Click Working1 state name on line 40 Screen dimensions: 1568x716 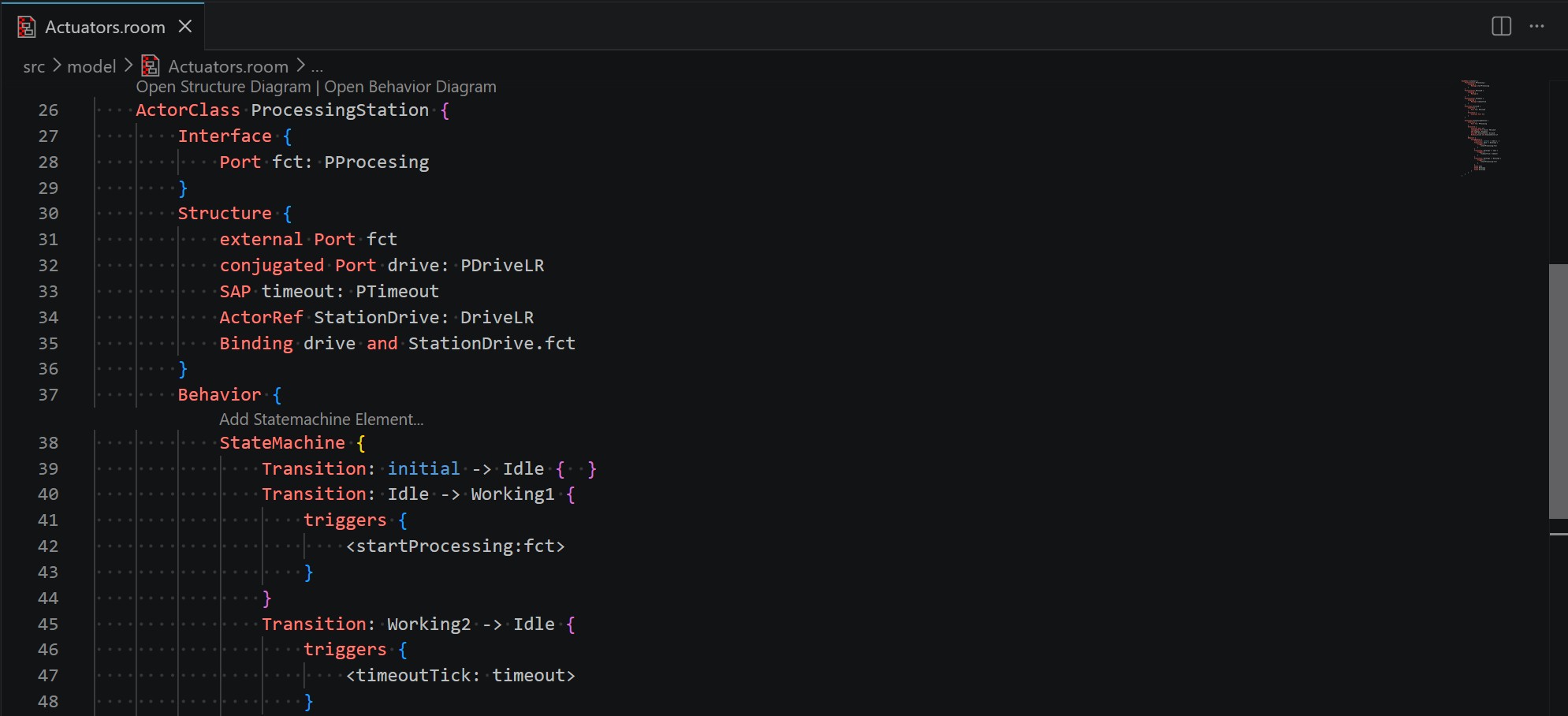click(x=512, y=494)
